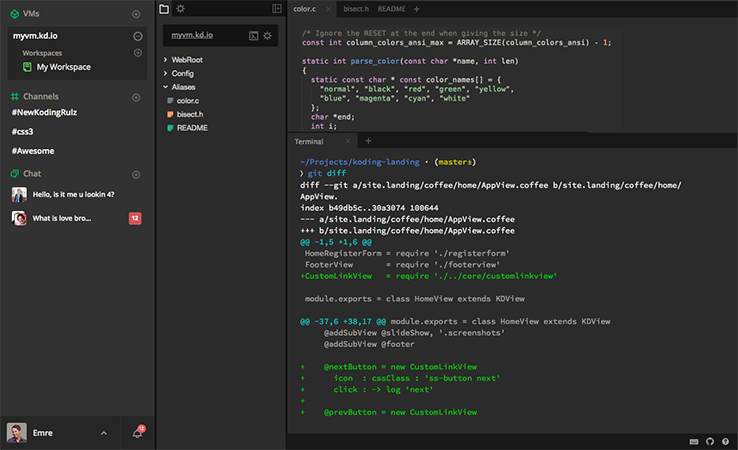
Task: Open the #NewKodingRulz channel
Action: coord(46,113)
